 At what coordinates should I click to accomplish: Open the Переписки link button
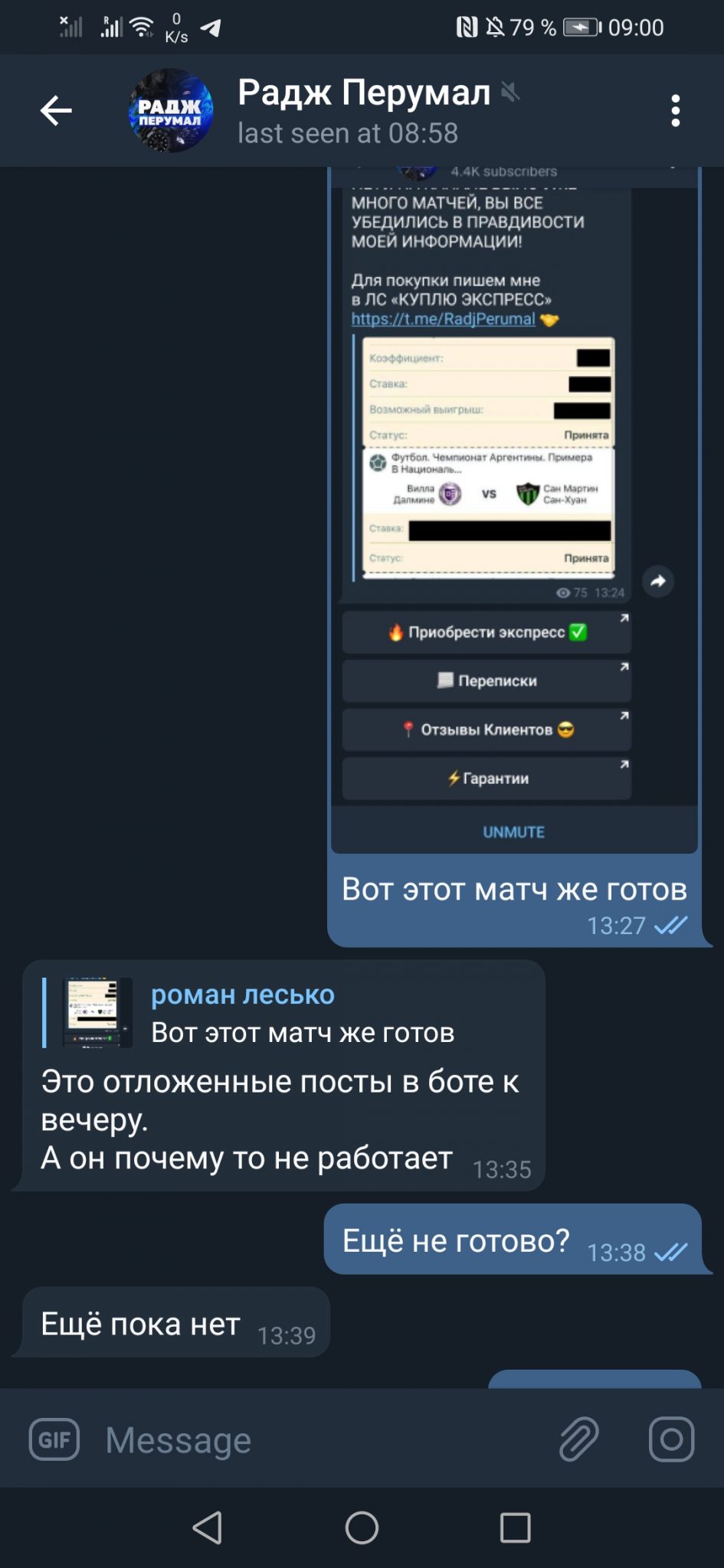pyautogui.click(x=487, y=681)
